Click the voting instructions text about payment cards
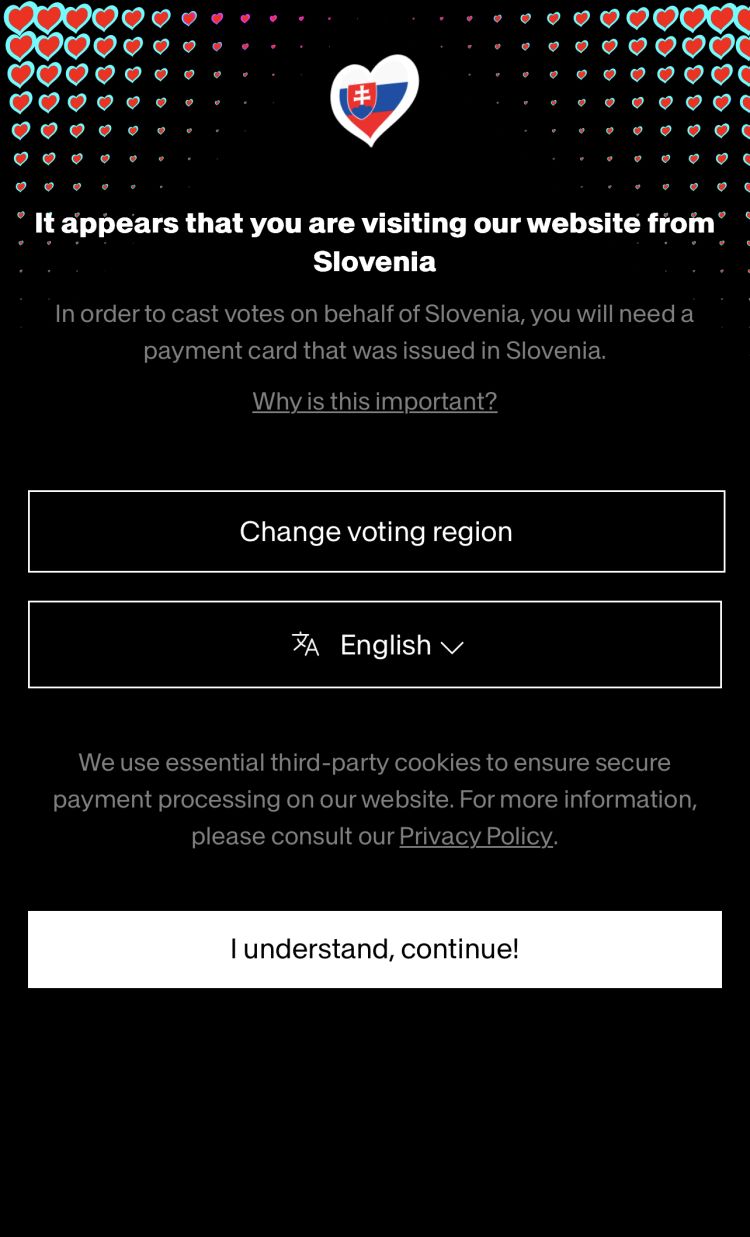Viewport: 750px width, 1237px height. point(374,332)
